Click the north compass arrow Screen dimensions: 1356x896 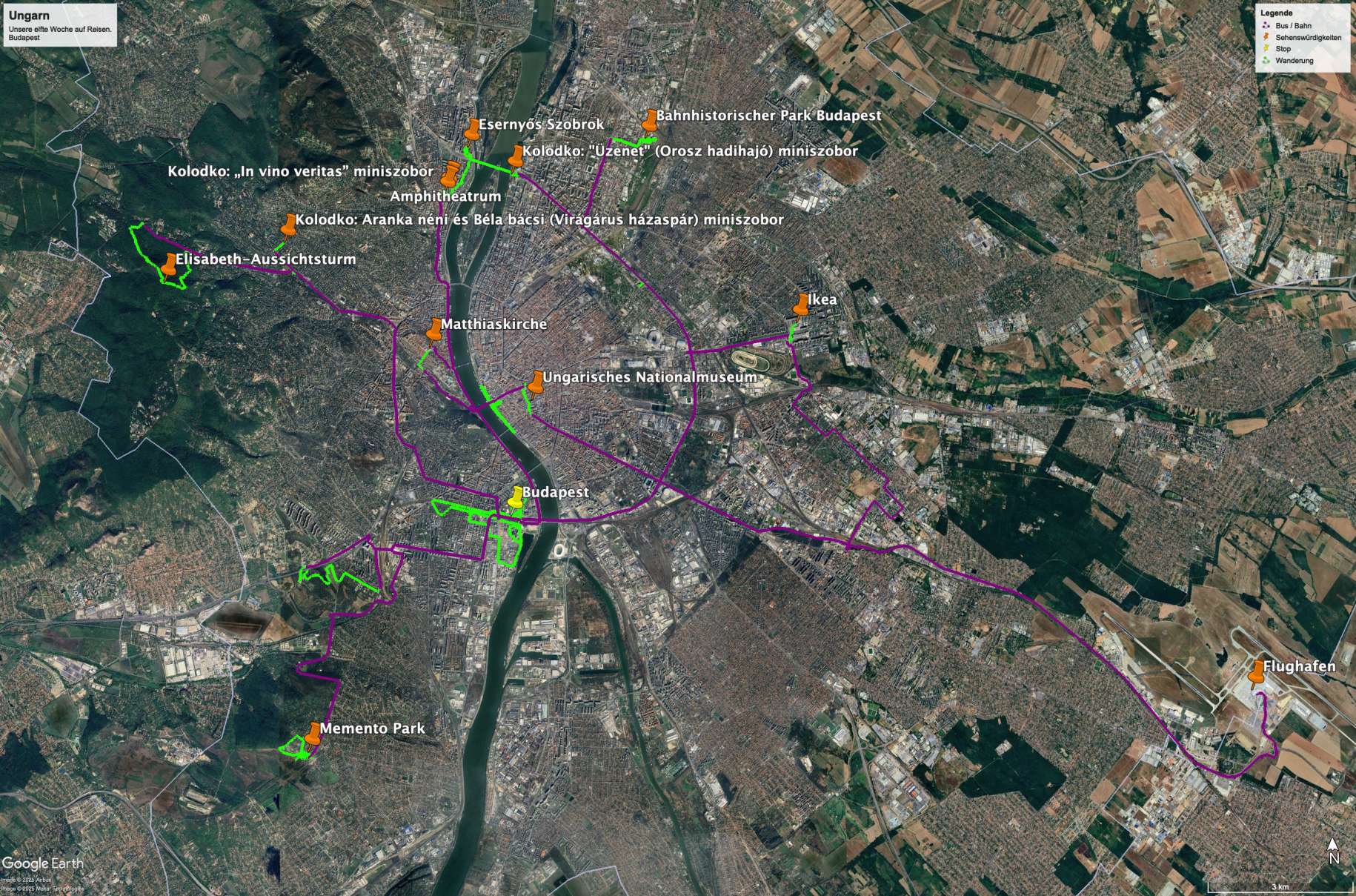(1333, 852)
